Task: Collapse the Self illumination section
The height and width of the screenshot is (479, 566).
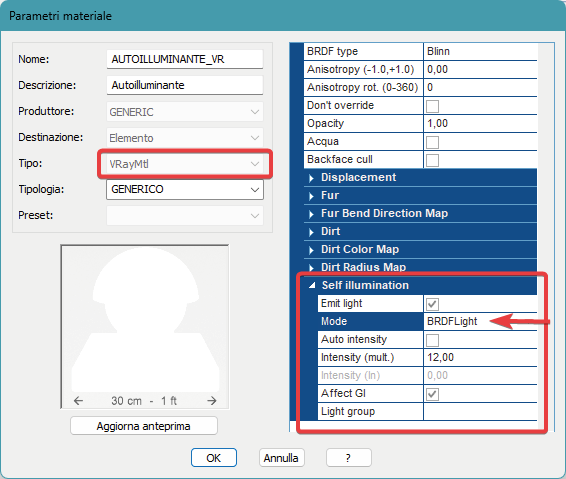Action: coord(312,286)
